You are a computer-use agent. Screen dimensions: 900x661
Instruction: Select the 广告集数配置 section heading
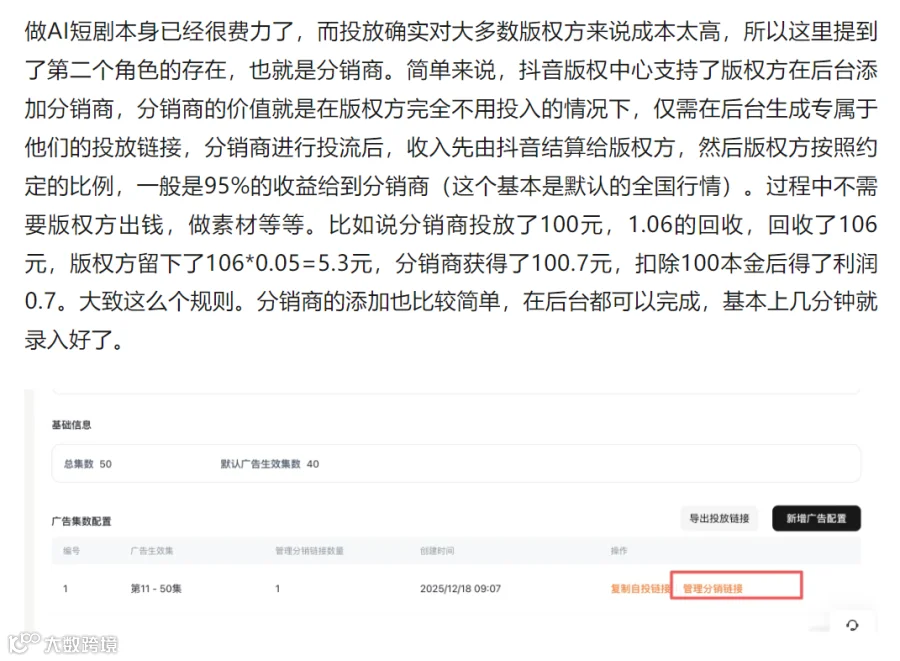click(x=82, y=521)
